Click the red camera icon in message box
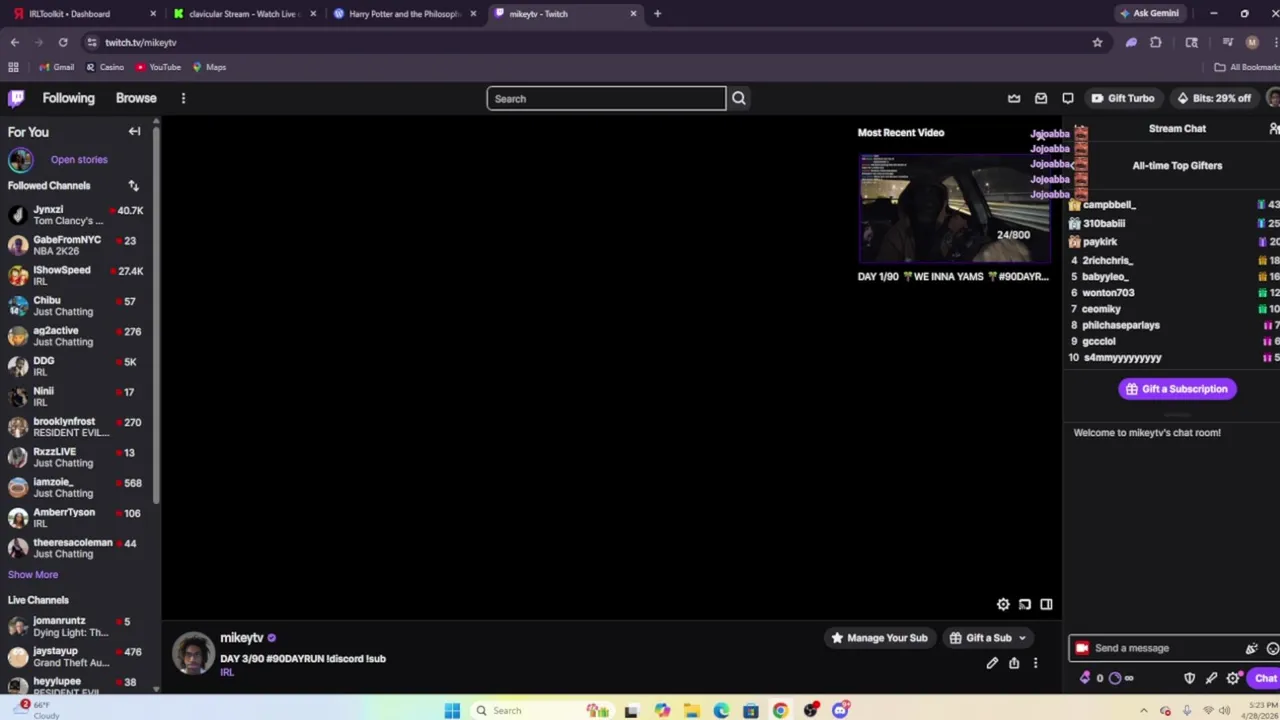 point(1081,648)
